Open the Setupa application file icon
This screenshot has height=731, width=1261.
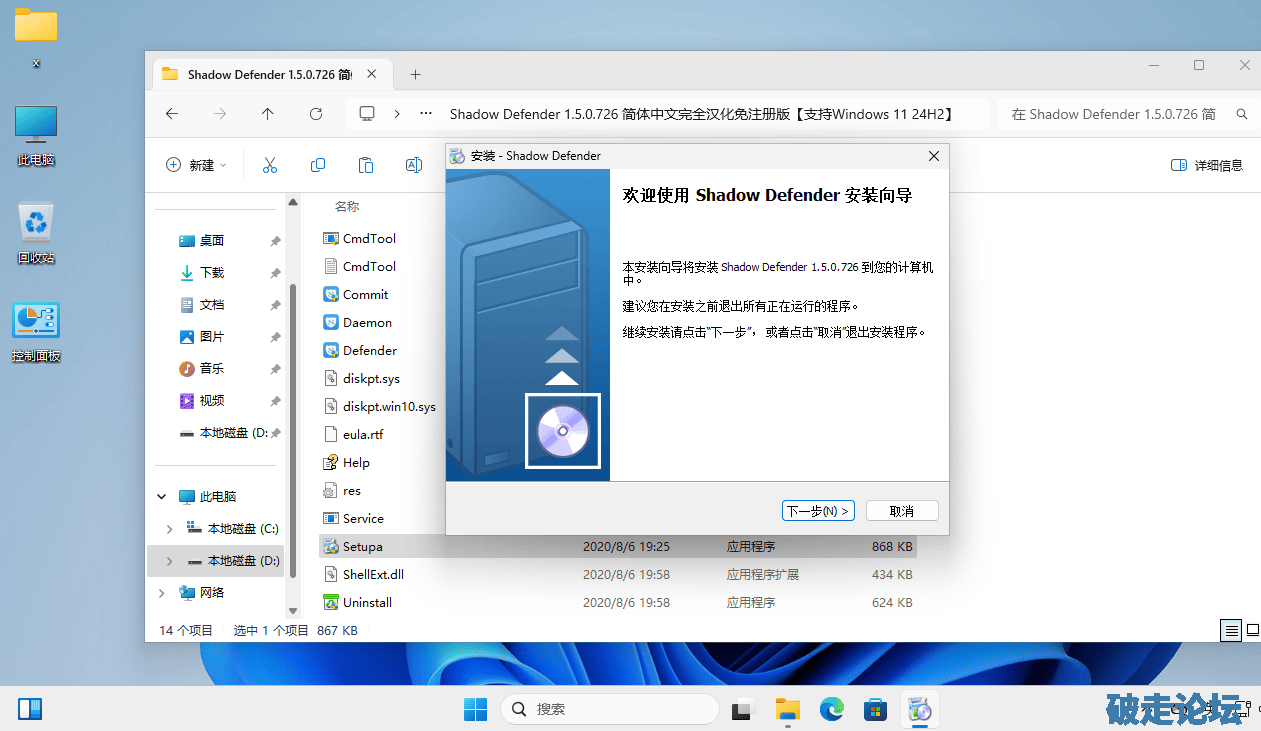[x=332, y=547]
